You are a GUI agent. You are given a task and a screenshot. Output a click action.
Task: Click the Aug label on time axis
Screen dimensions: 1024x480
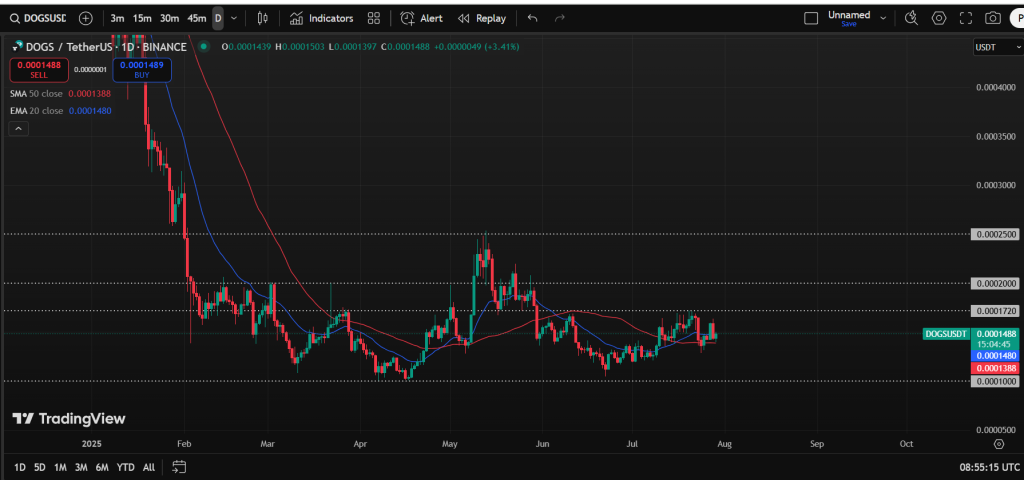tap(724, 444)
